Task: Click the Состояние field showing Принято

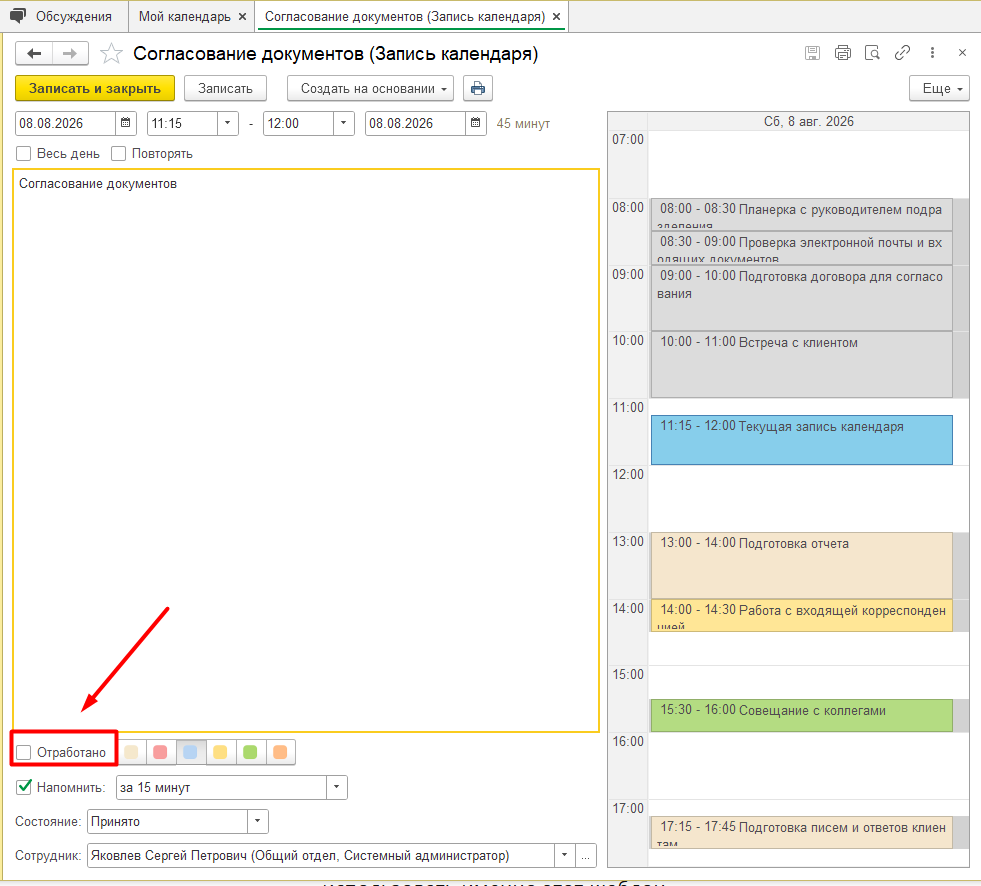Action: coord(168,821)
